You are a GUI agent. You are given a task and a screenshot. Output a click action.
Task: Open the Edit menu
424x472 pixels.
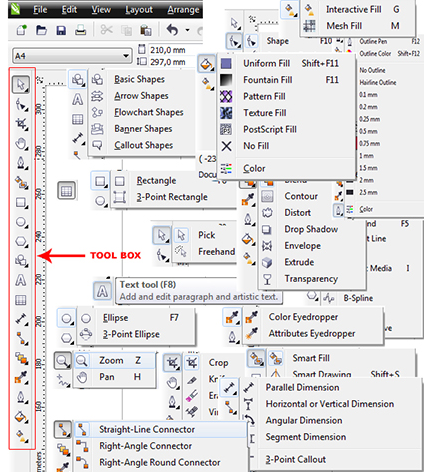click(x=69, y=10)
